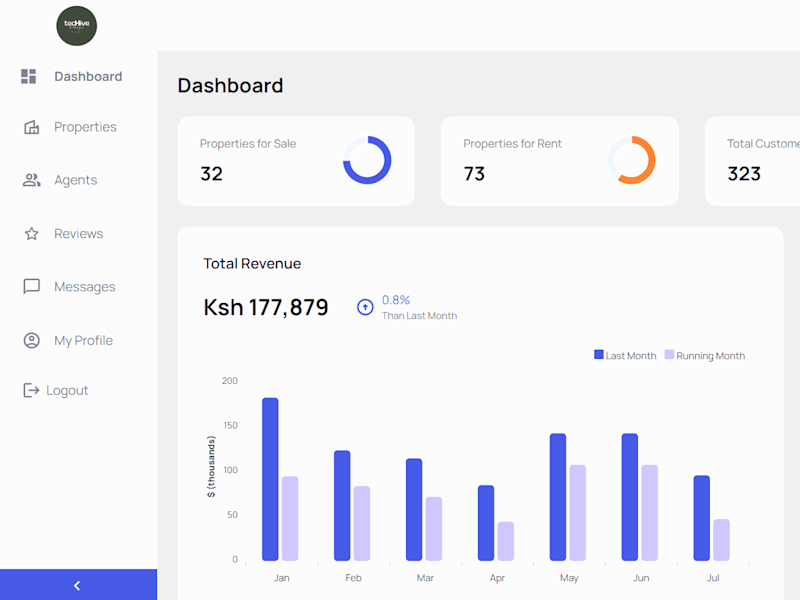This screenshot has width=800, height=600.
Task: Open the Reviews section
Action: pyautogui.click(x=79, y=234)
